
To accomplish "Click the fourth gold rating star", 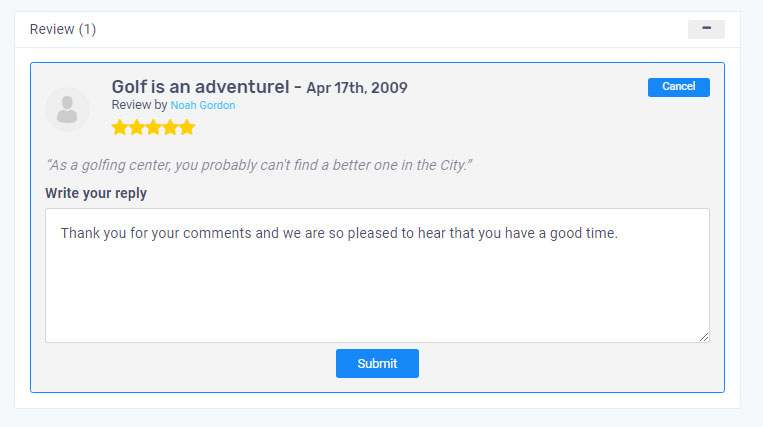I will [170, 127].
